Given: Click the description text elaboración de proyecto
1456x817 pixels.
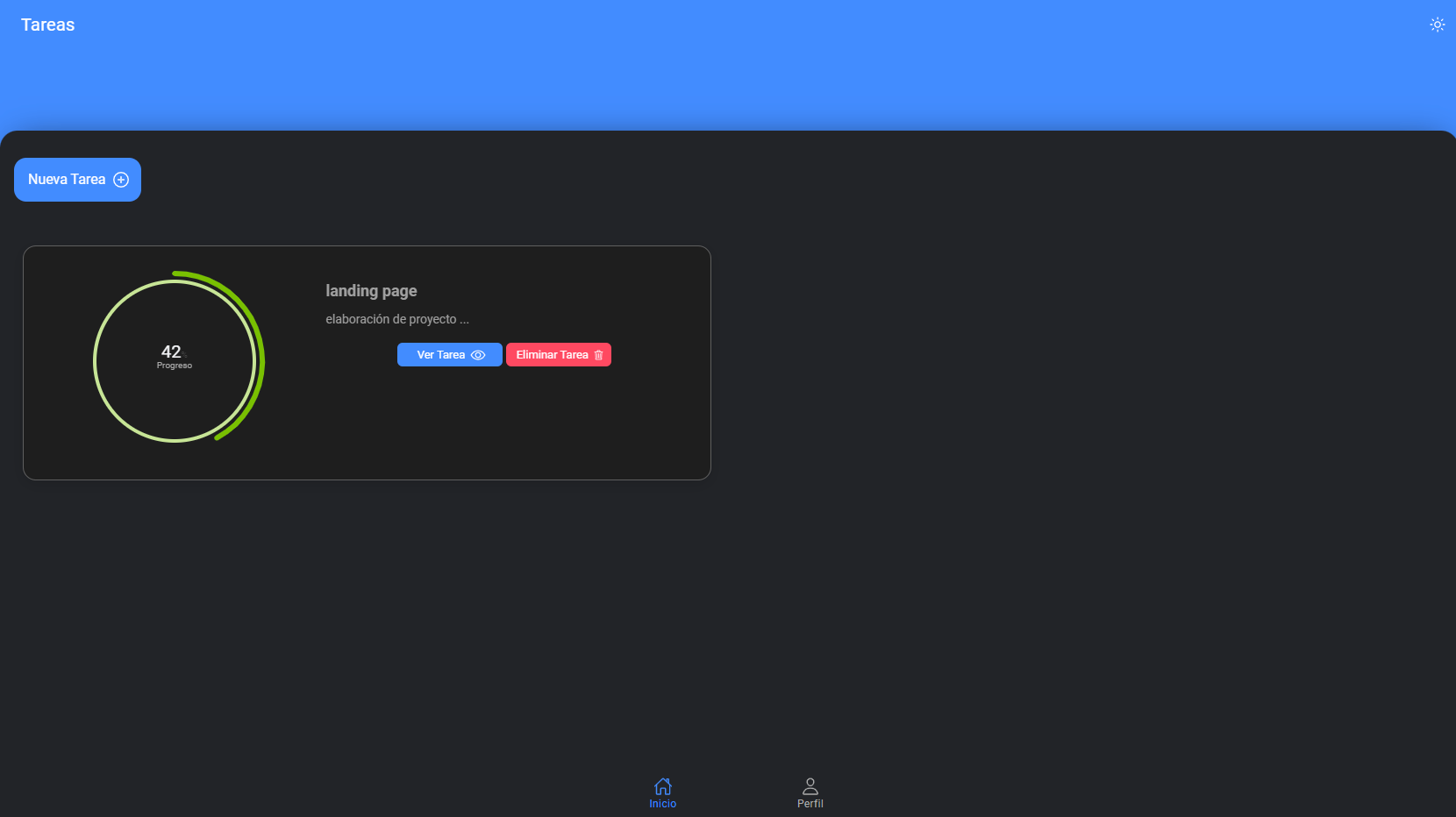Looking at the screenshot, I should tap(396, 319).
